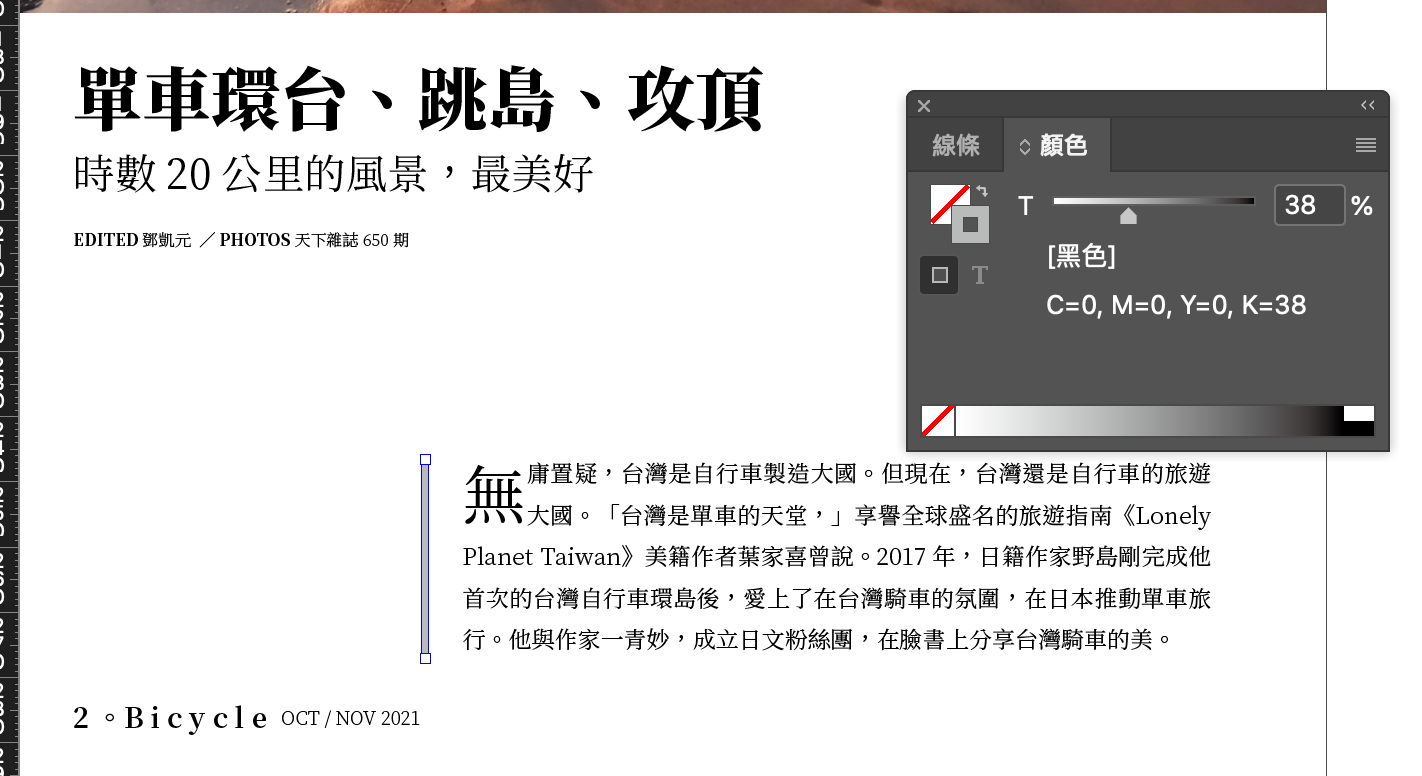Screen dimensions: 1422x776
Task: Swap fill and stroke with arrow icon
Action: tap(982, 191)
